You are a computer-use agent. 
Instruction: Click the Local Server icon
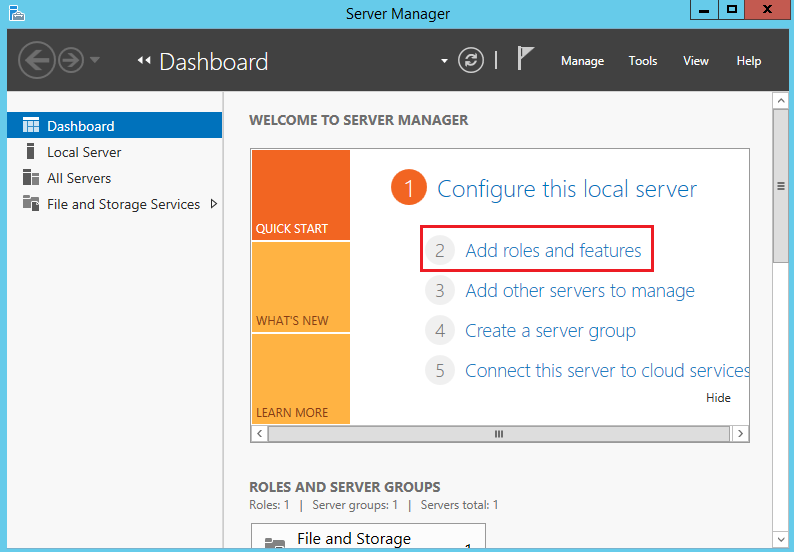[x=30, y=152]
